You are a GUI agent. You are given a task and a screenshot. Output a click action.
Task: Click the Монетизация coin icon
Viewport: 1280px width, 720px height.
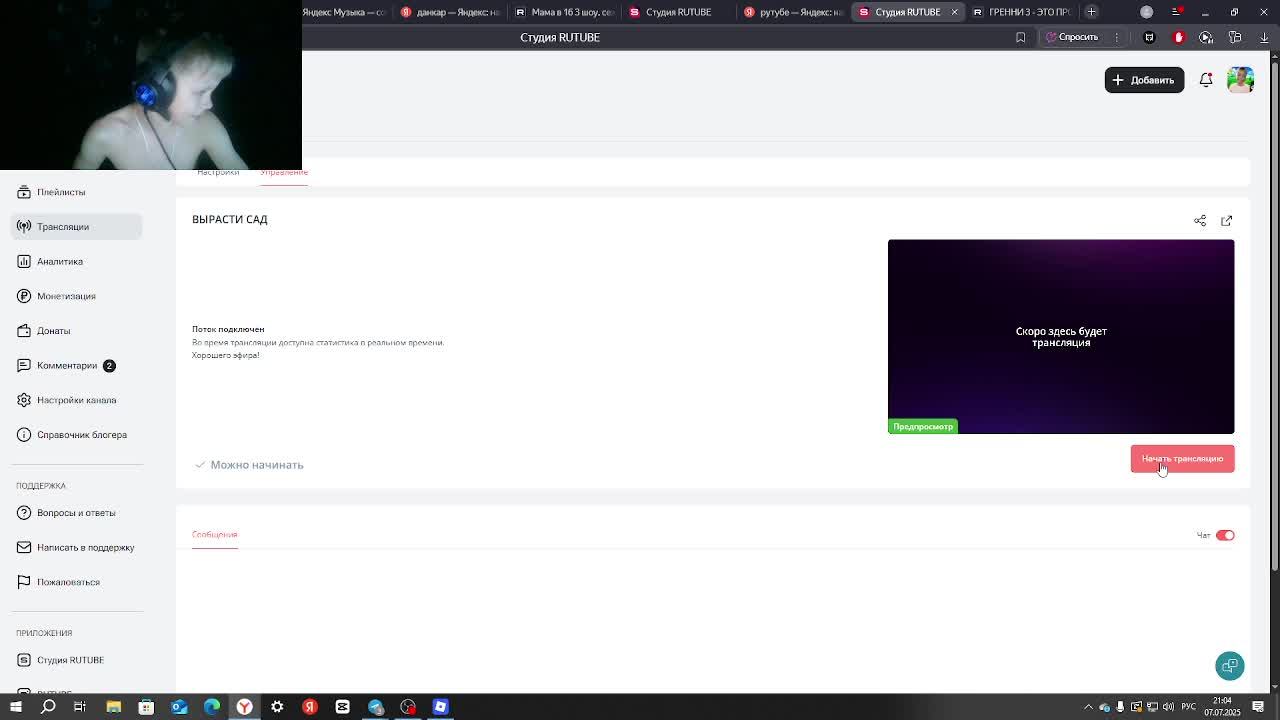pyautogui.click(x=24, y=296)
